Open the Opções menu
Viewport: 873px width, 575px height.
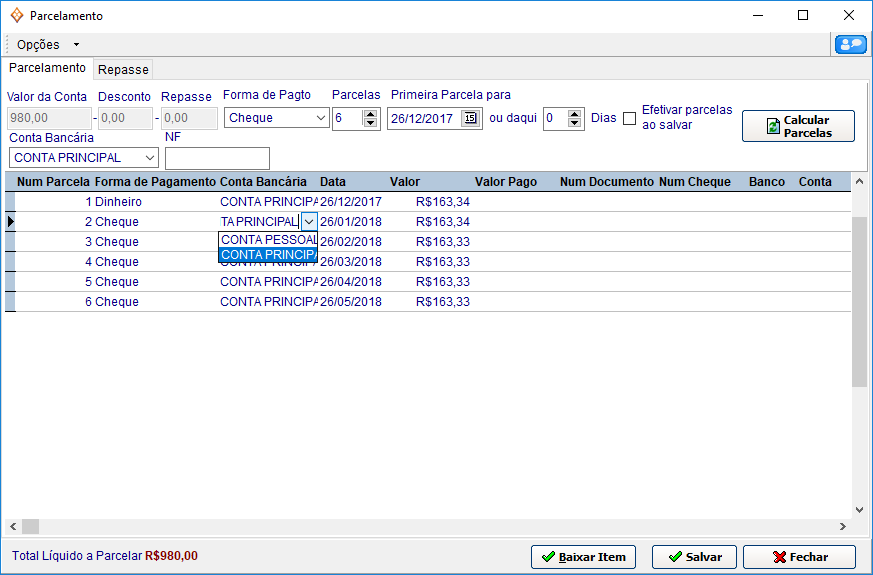46,44
